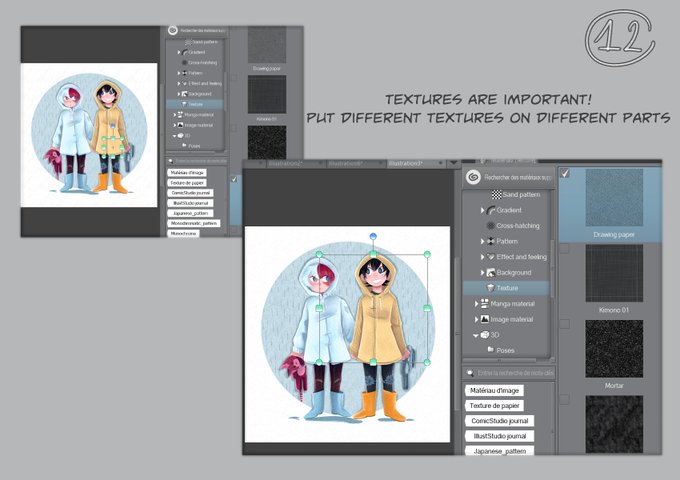Expand the Pattern folder in the front window
680x480 pixels.
482,242
